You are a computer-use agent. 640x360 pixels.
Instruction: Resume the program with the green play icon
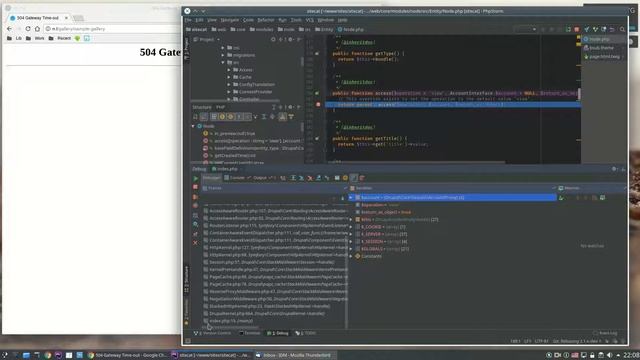(196, 178)
